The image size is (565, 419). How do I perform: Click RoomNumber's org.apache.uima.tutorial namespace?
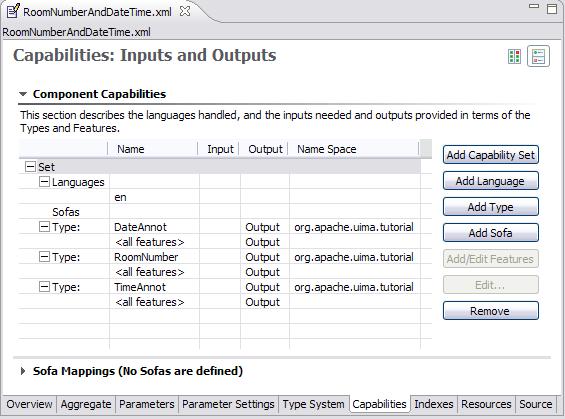point(354,257)
